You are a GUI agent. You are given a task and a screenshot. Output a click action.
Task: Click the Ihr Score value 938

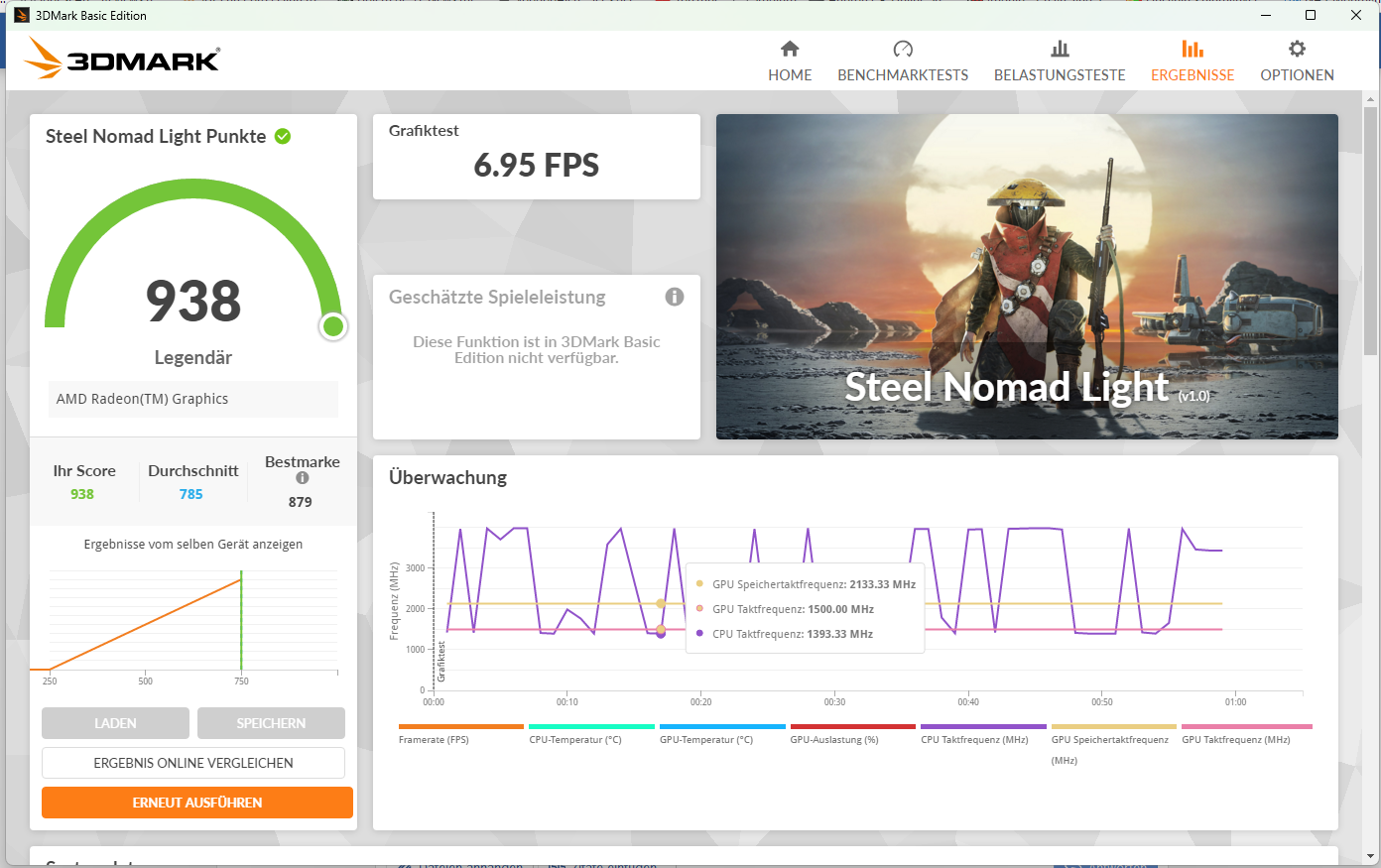click(82, 494)
